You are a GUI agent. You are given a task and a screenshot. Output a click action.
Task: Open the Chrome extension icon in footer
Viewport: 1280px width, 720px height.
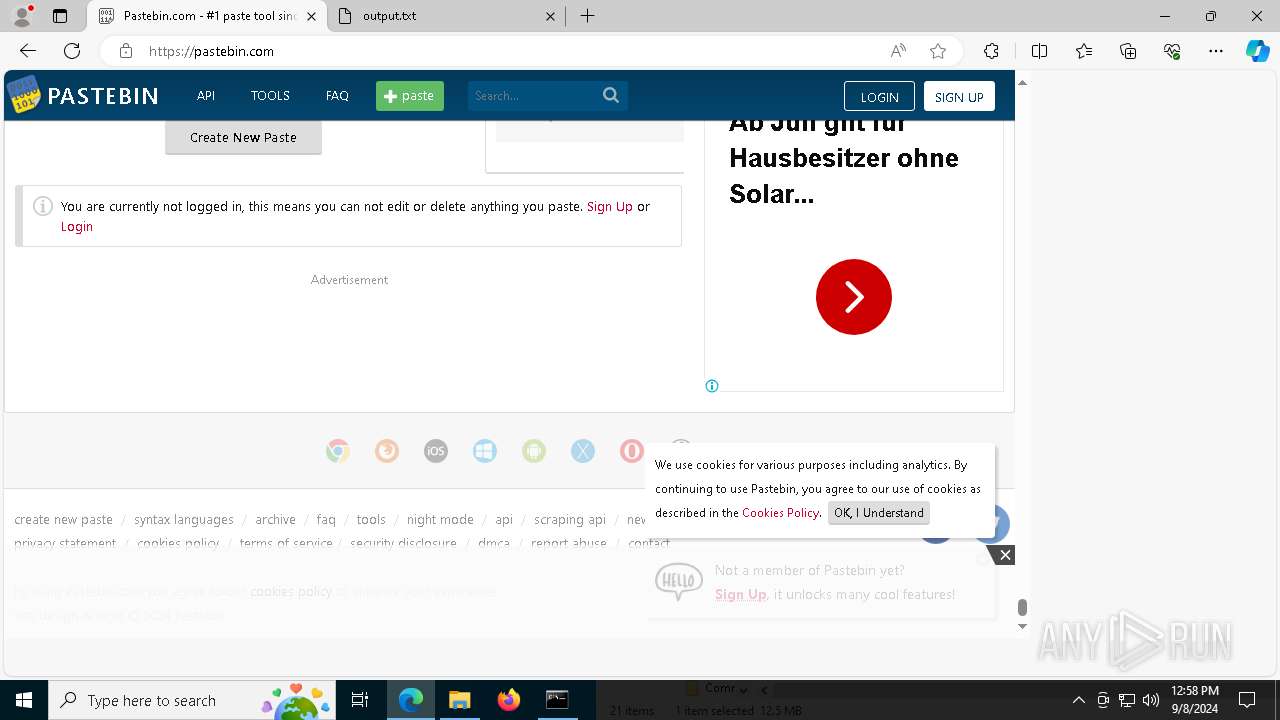(x=338, y=451)
